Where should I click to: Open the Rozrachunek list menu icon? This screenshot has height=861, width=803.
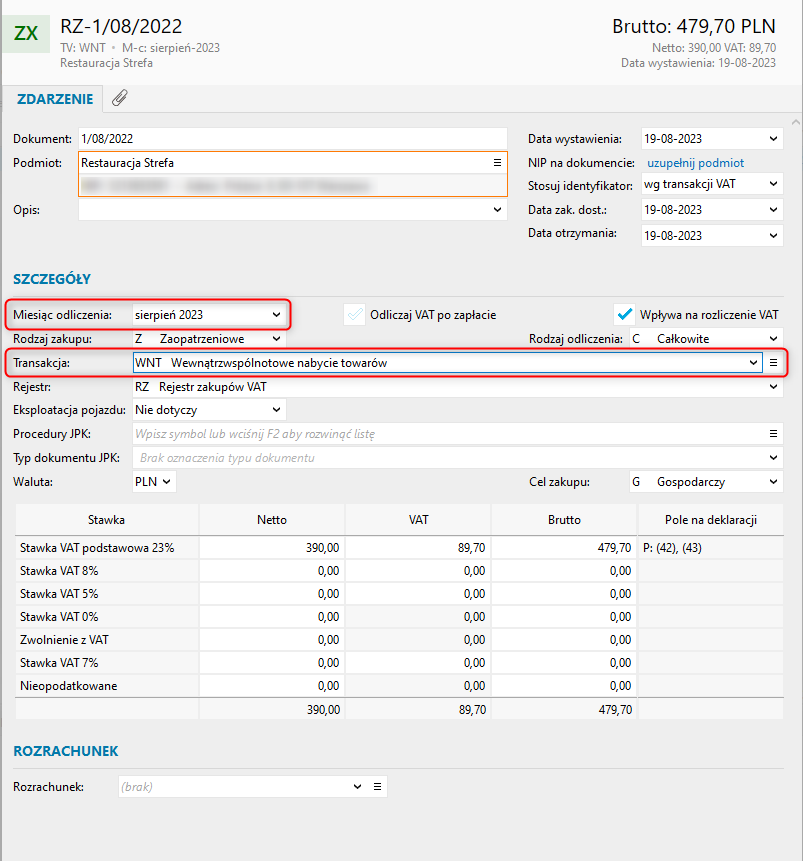pos(377,787)
